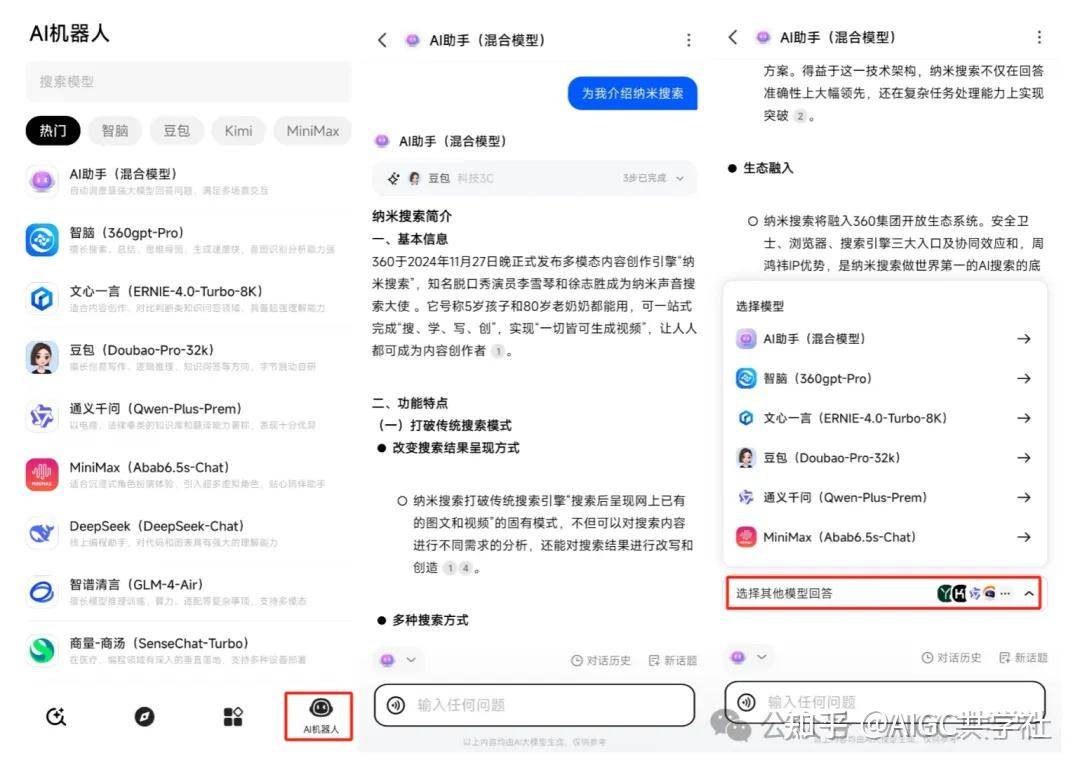Tap the AI search icon in bottom navigation

coord(56,716)
